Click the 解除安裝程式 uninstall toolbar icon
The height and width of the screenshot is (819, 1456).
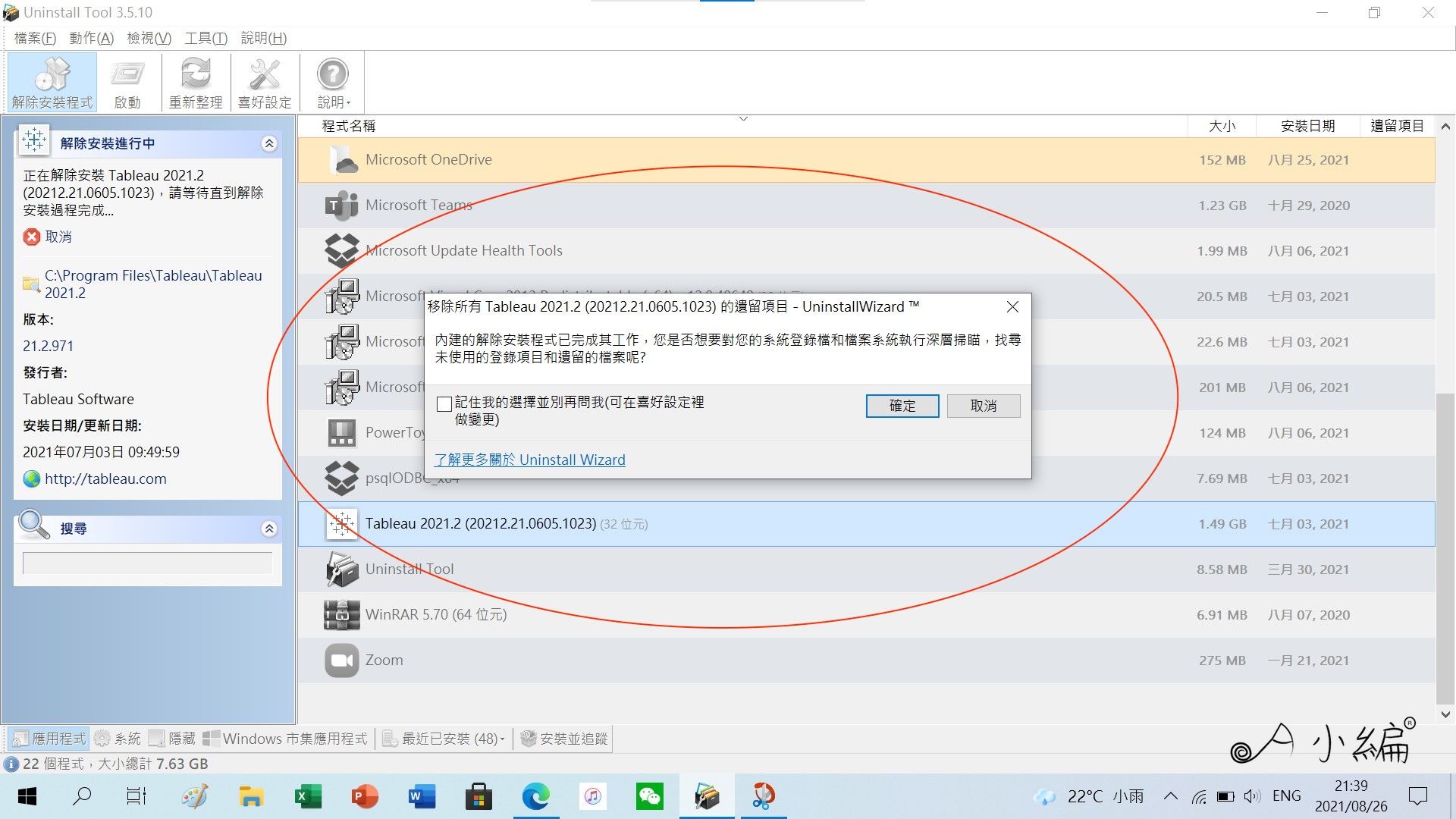tap(52, 82)
